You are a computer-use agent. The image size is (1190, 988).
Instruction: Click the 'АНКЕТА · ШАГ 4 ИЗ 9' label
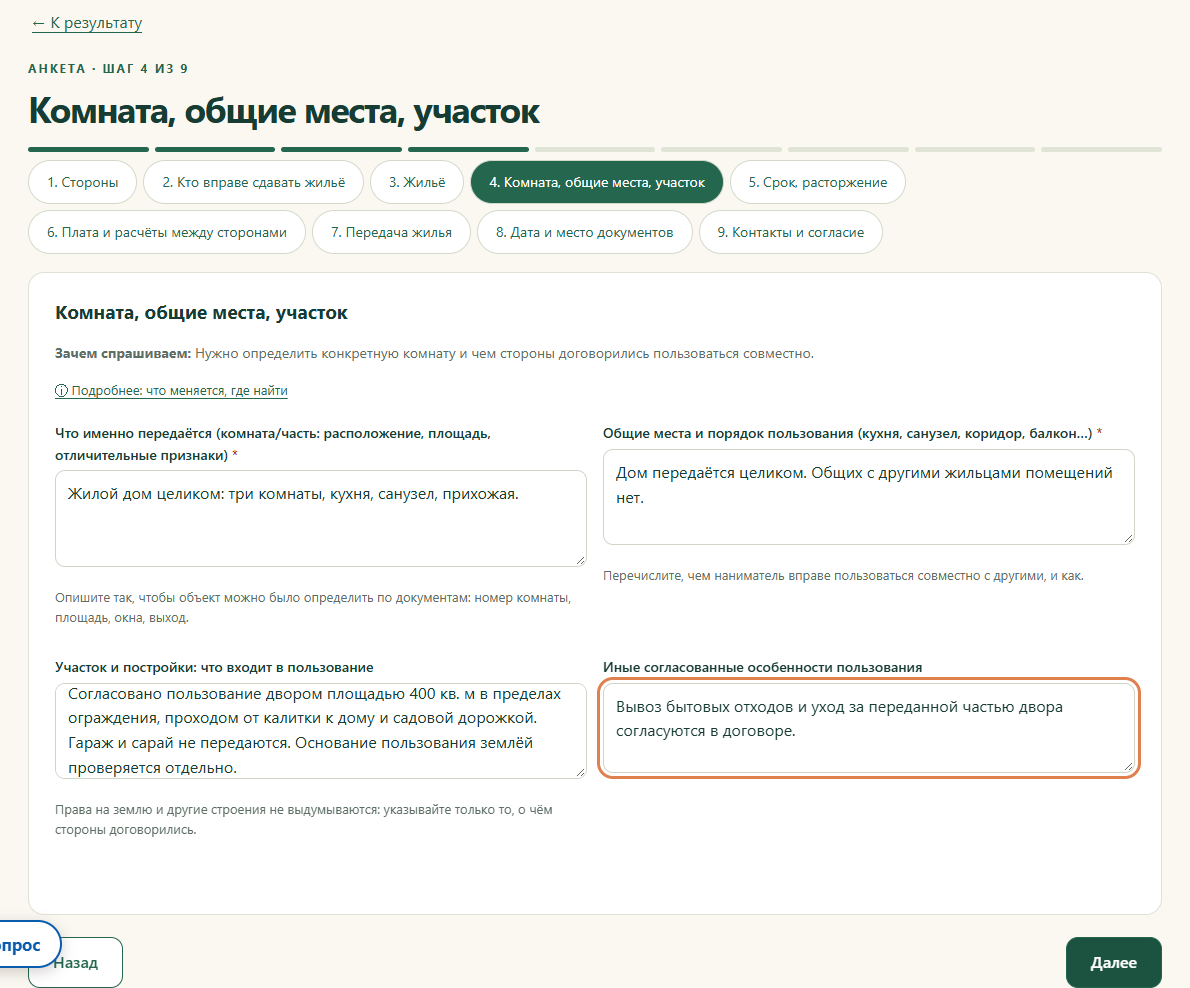tap(108, 68)
